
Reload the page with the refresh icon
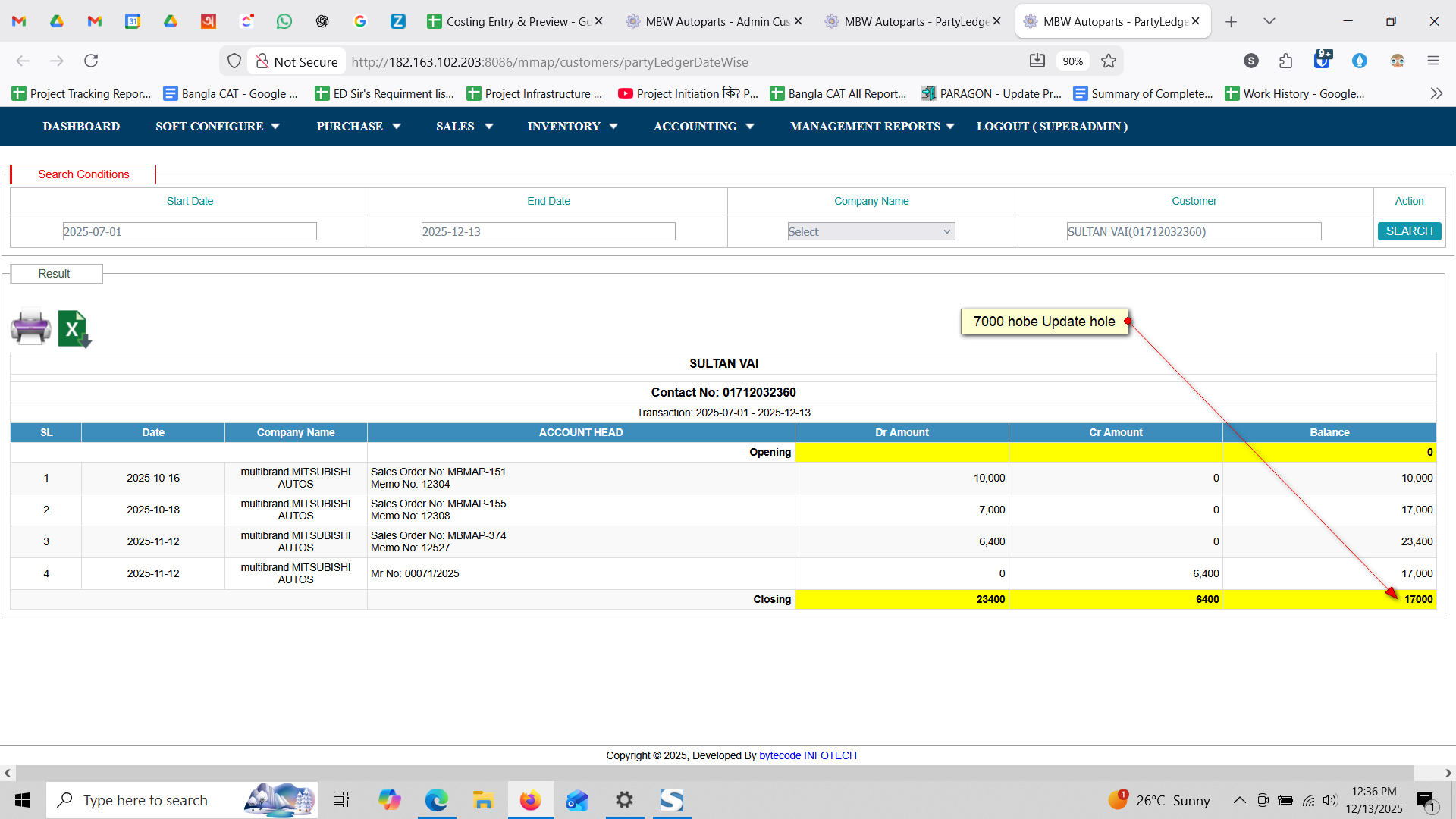coord(91,61)
